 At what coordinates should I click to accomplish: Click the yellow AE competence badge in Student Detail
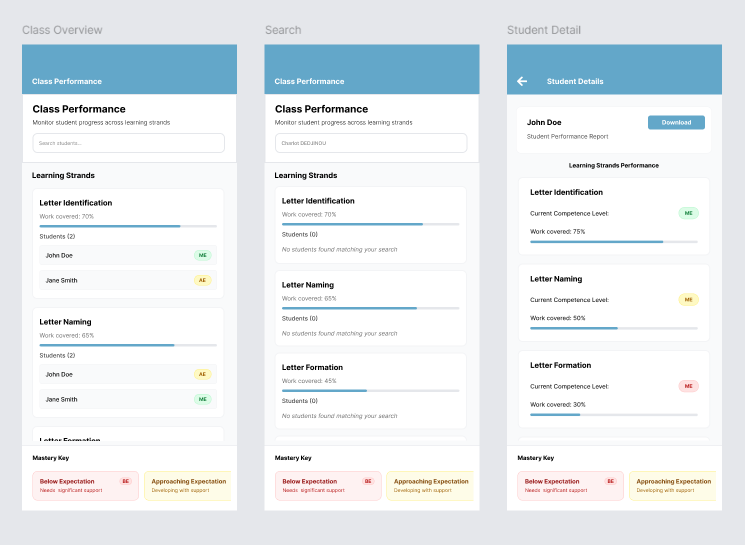click(688, 299)
